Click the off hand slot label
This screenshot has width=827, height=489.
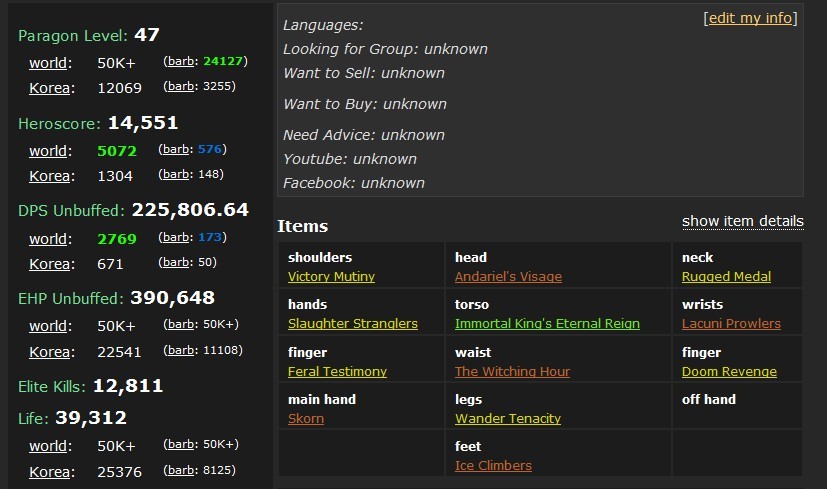[709, 399]
